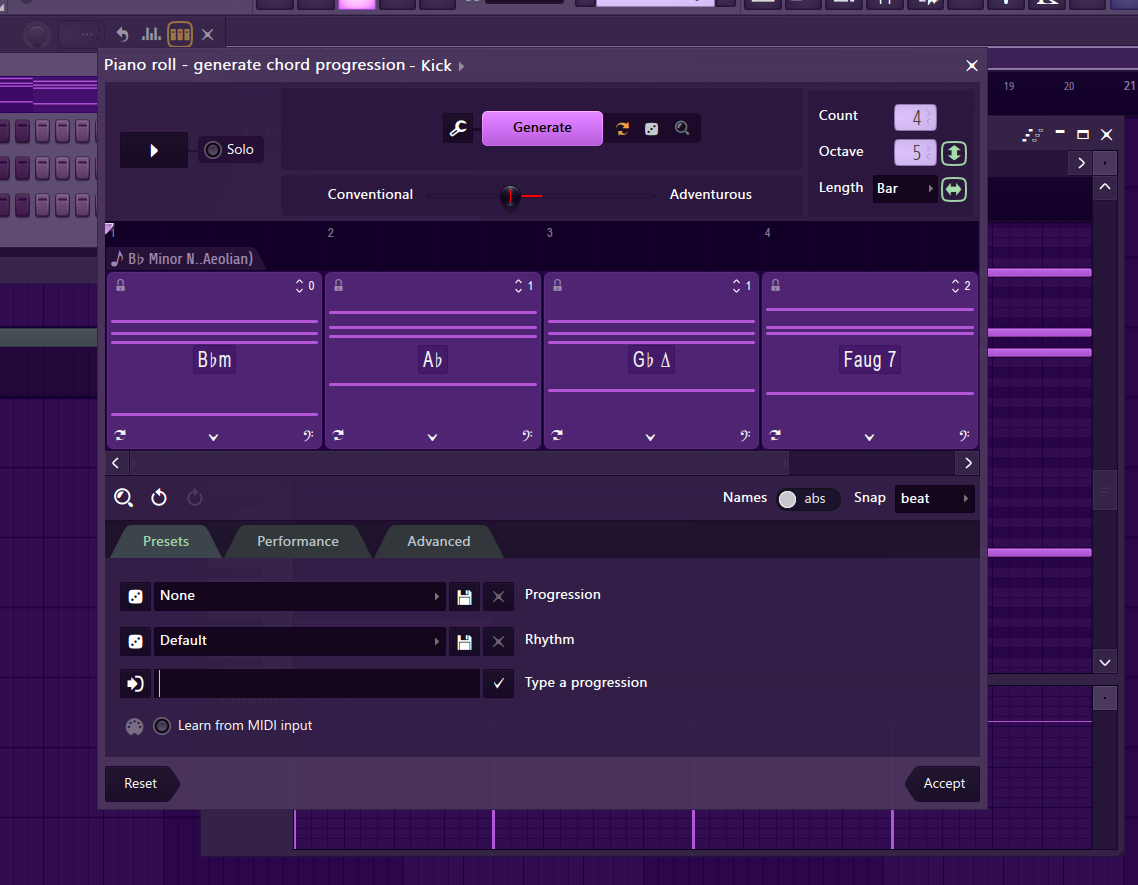Screen dimensions: 1138x885
Task: Expand the Bbm chord options chevron
Action: 213,437
